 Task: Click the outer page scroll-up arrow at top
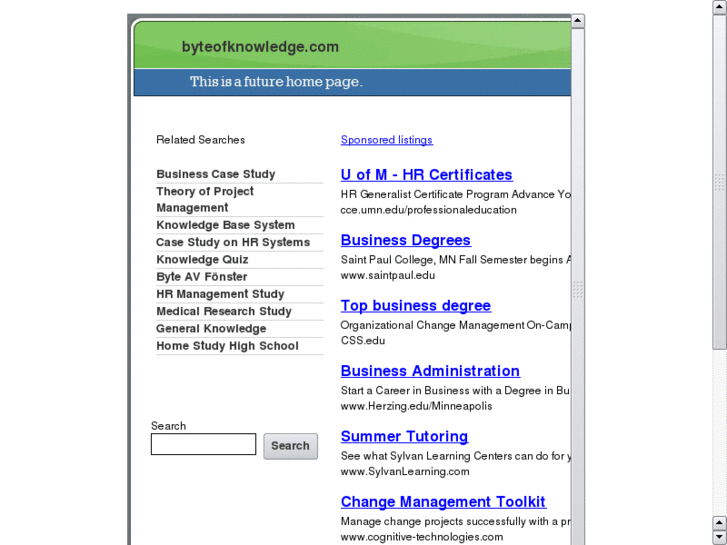[x=720, y=7]
